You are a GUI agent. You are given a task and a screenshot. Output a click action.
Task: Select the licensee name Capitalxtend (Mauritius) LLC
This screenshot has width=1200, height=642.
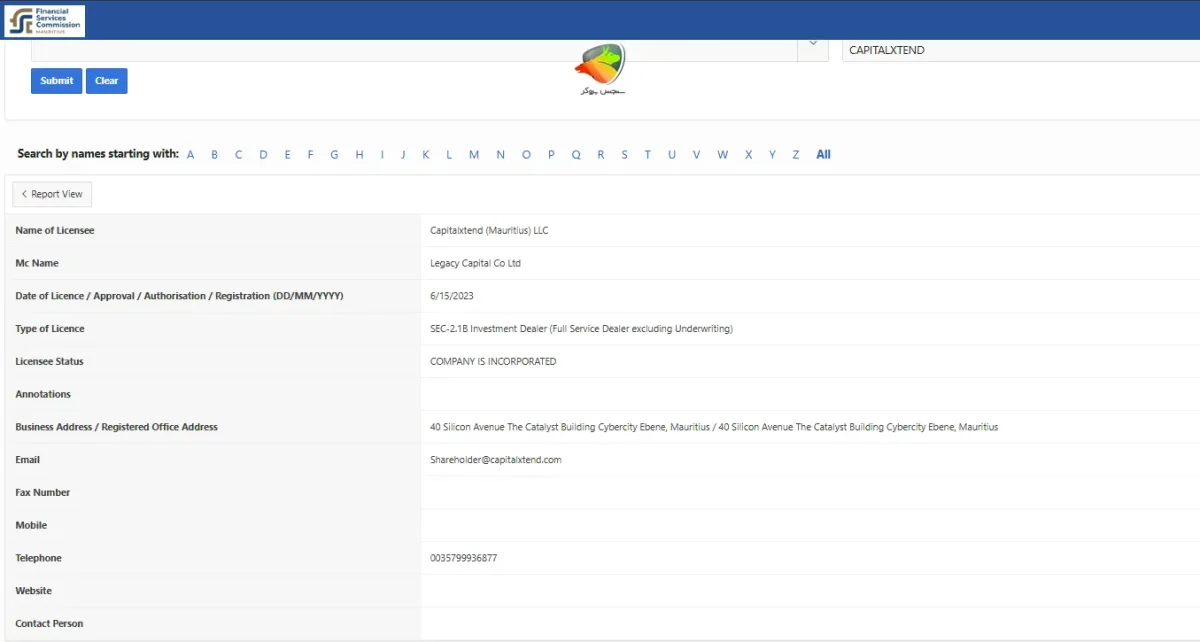click(489, 230)
